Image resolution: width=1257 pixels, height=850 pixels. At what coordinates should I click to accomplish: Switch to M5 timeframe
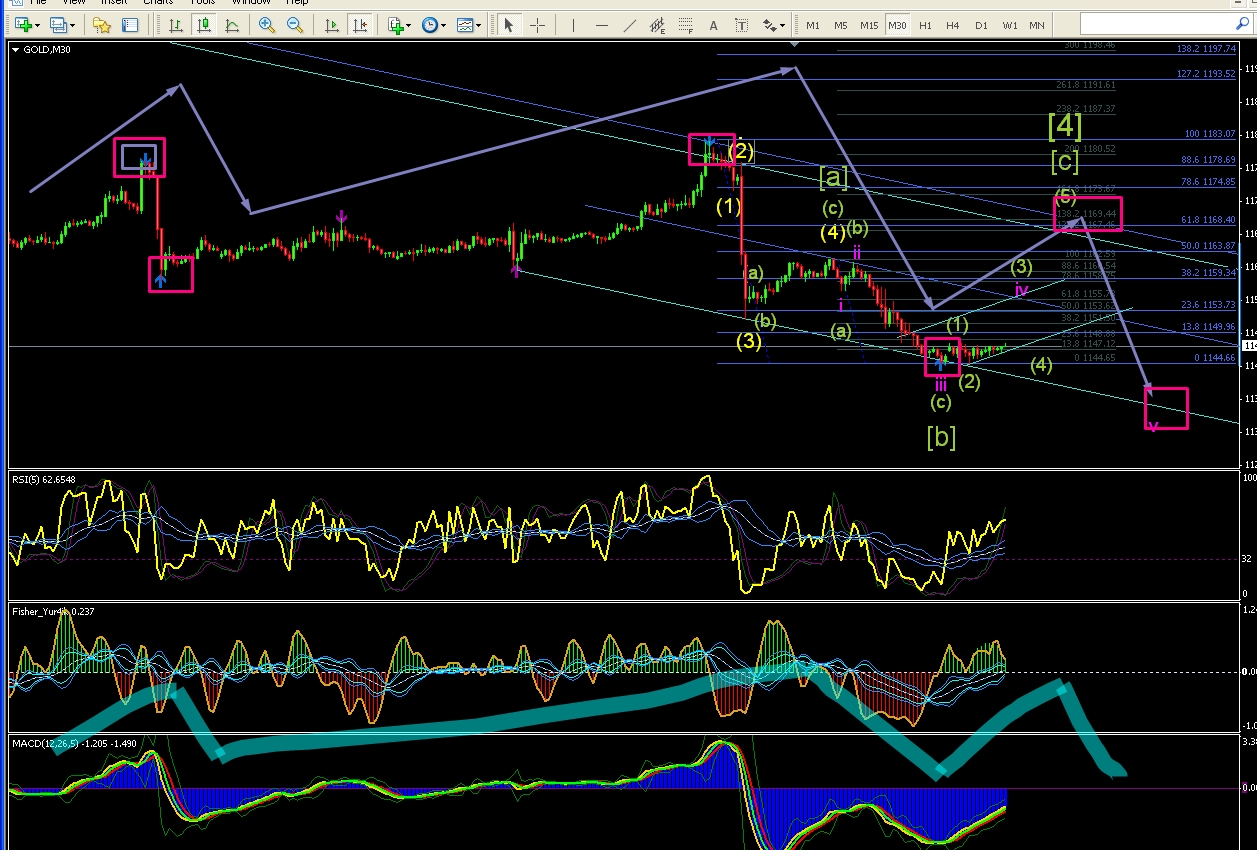tap(841, 25)
